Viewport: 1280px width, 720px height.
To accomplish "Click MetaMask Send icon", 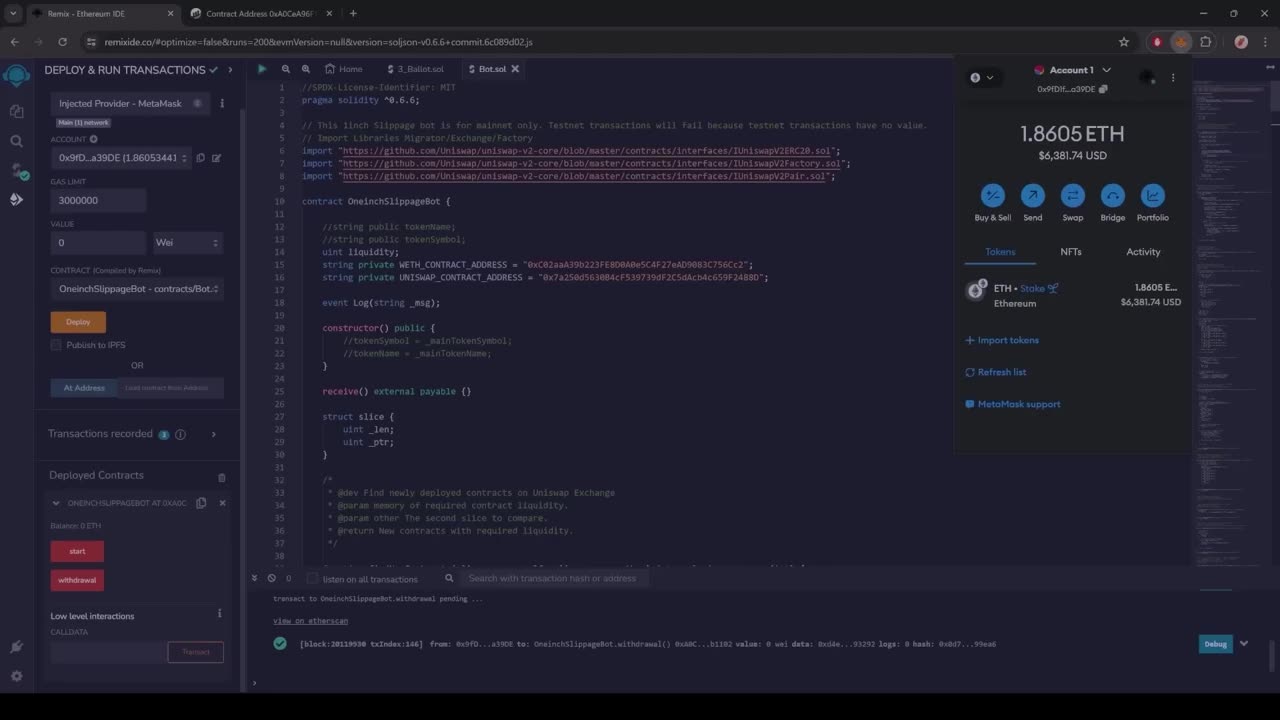I will pyautogui.click(x=1033, y=195).
